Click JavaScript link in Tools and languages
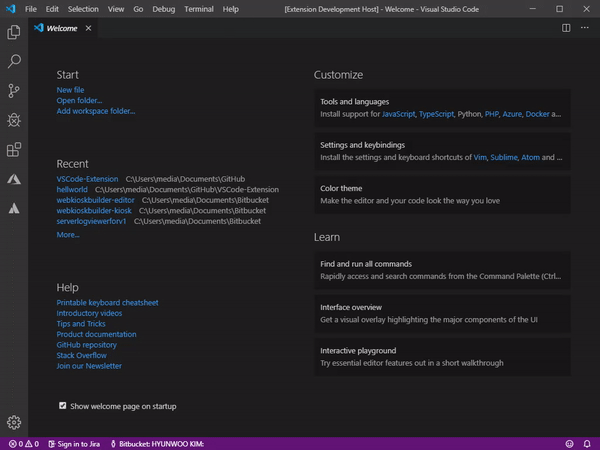This screenshot has height=450, width=600. 398,114
